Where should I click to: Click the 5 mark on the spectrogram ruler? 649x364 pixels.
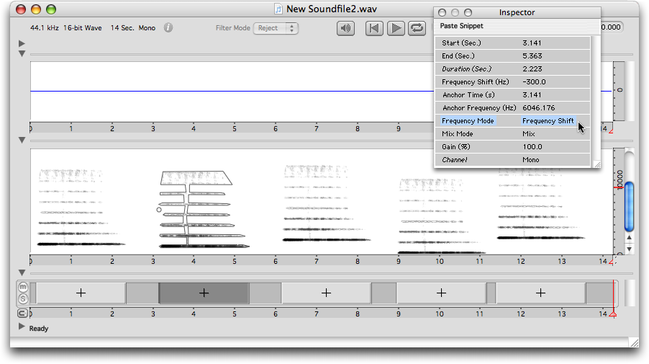point(234,261)
